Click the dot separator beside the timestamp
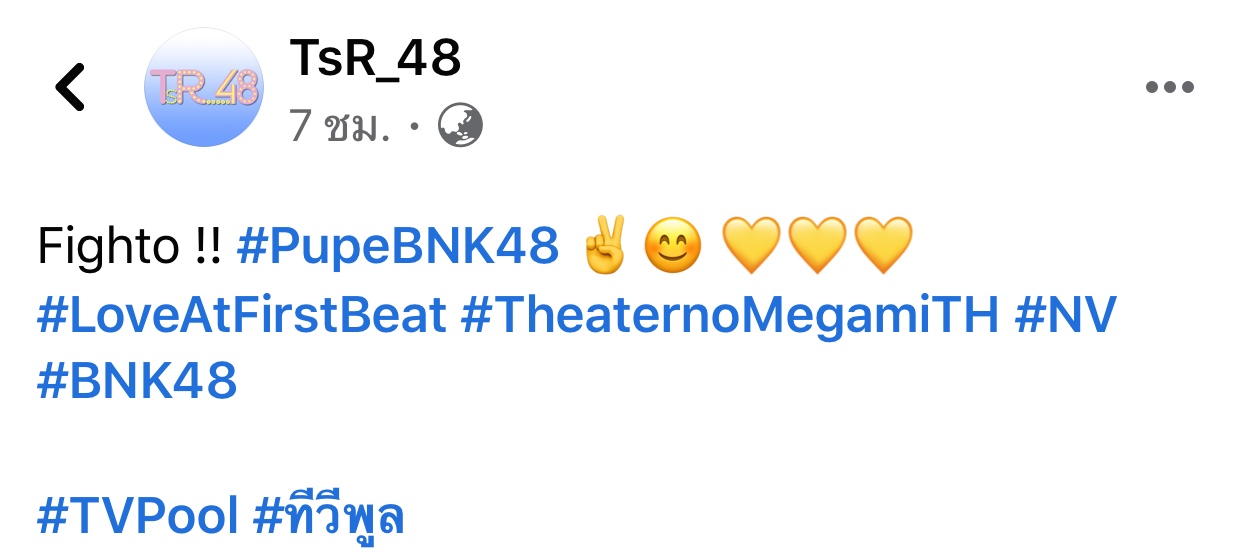The height and width of the screenshot is (552, 1242). point(414,128)
